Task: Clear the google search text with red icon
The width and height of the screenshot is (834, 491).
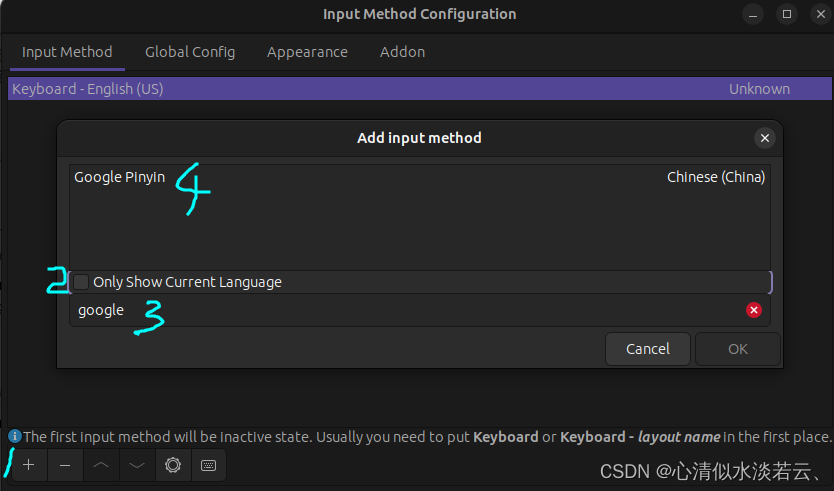Action: 754,310
